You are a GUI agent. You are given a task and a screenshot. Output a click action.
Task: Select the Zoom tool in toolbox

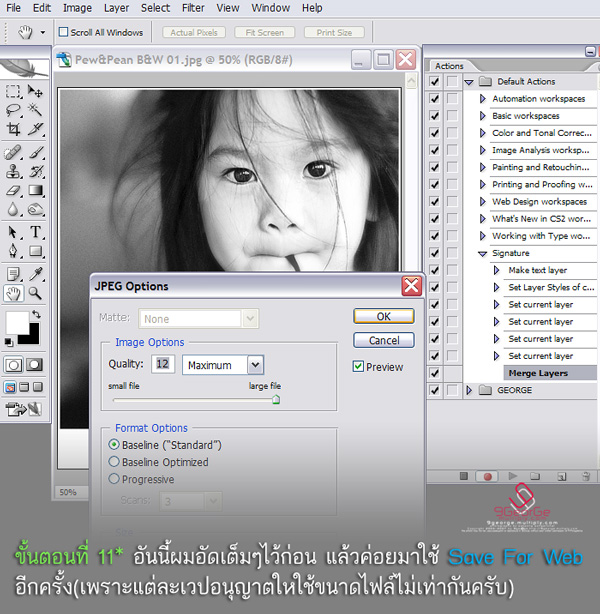coord(35,293)
